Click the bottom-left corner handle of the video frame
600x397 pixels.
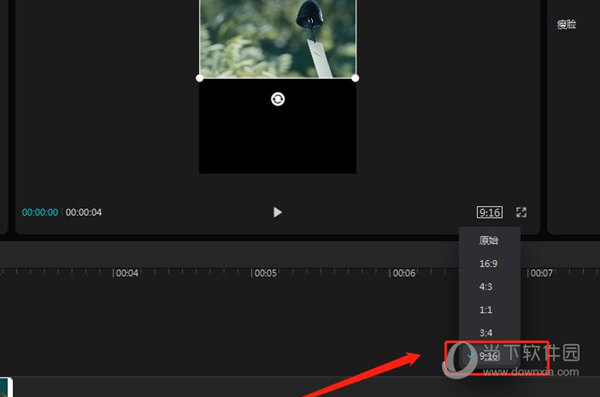(x=199, y=78)
